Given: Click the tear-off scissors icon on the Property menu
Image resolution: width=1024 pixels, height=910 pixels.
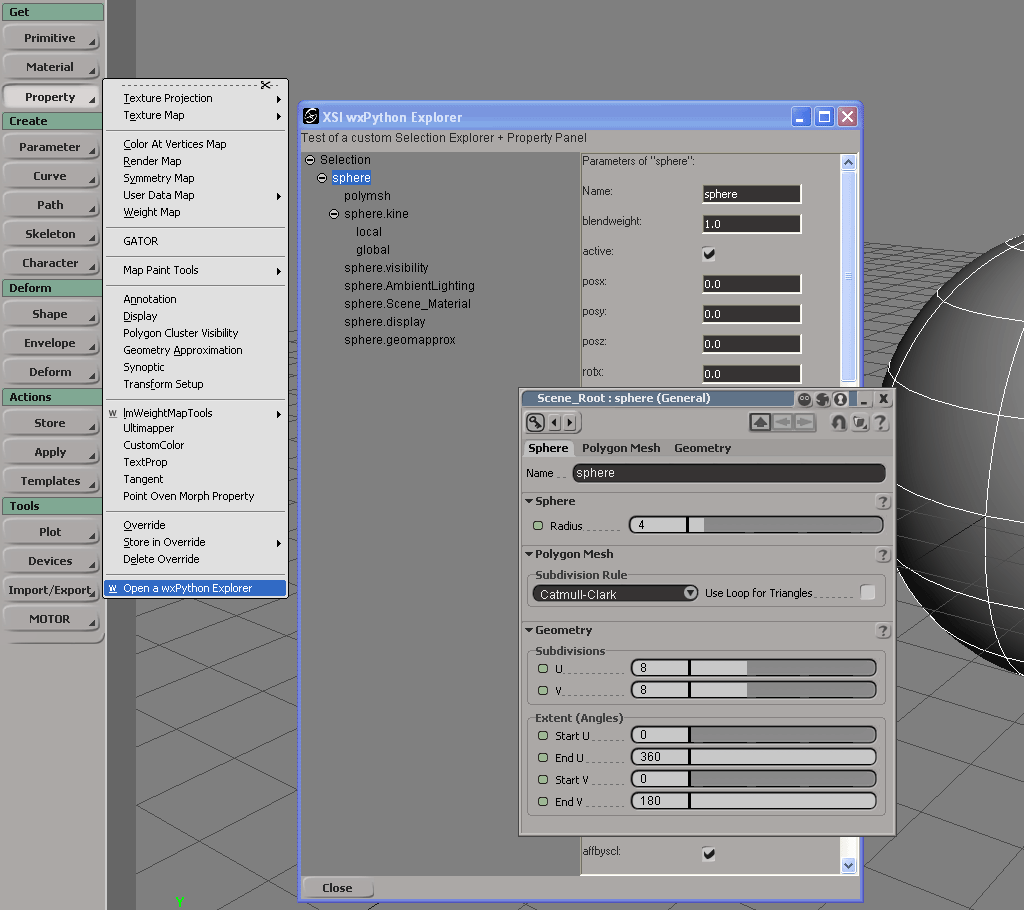Looking at the screenshot, I should 266,85.
